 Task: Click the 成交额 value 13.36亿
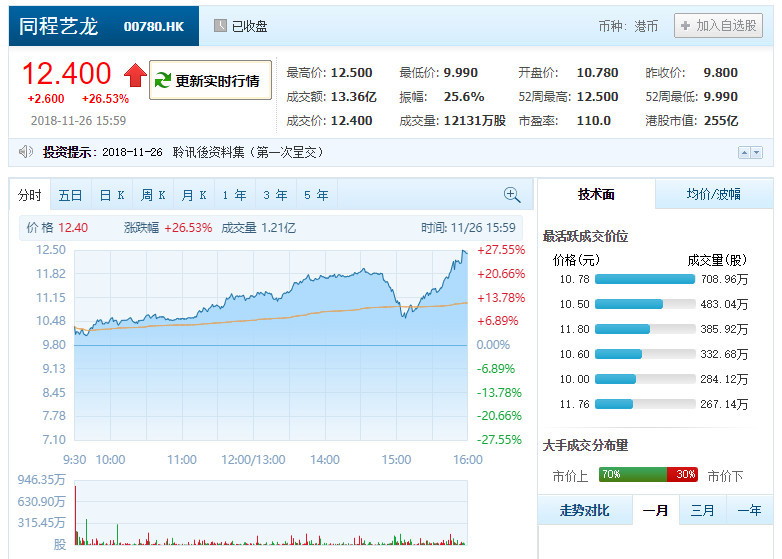[354, 97]
